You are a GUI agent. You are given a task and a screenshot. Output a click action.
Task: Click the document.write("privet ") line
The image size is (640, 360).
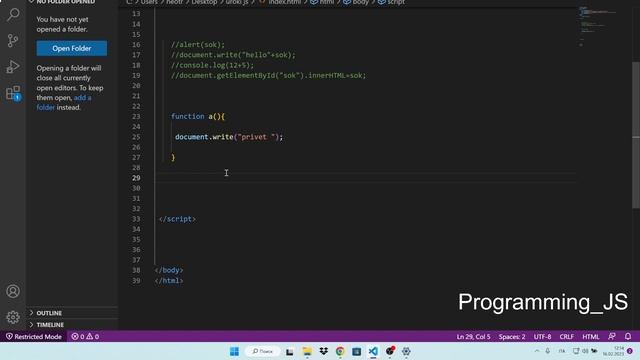229,137
